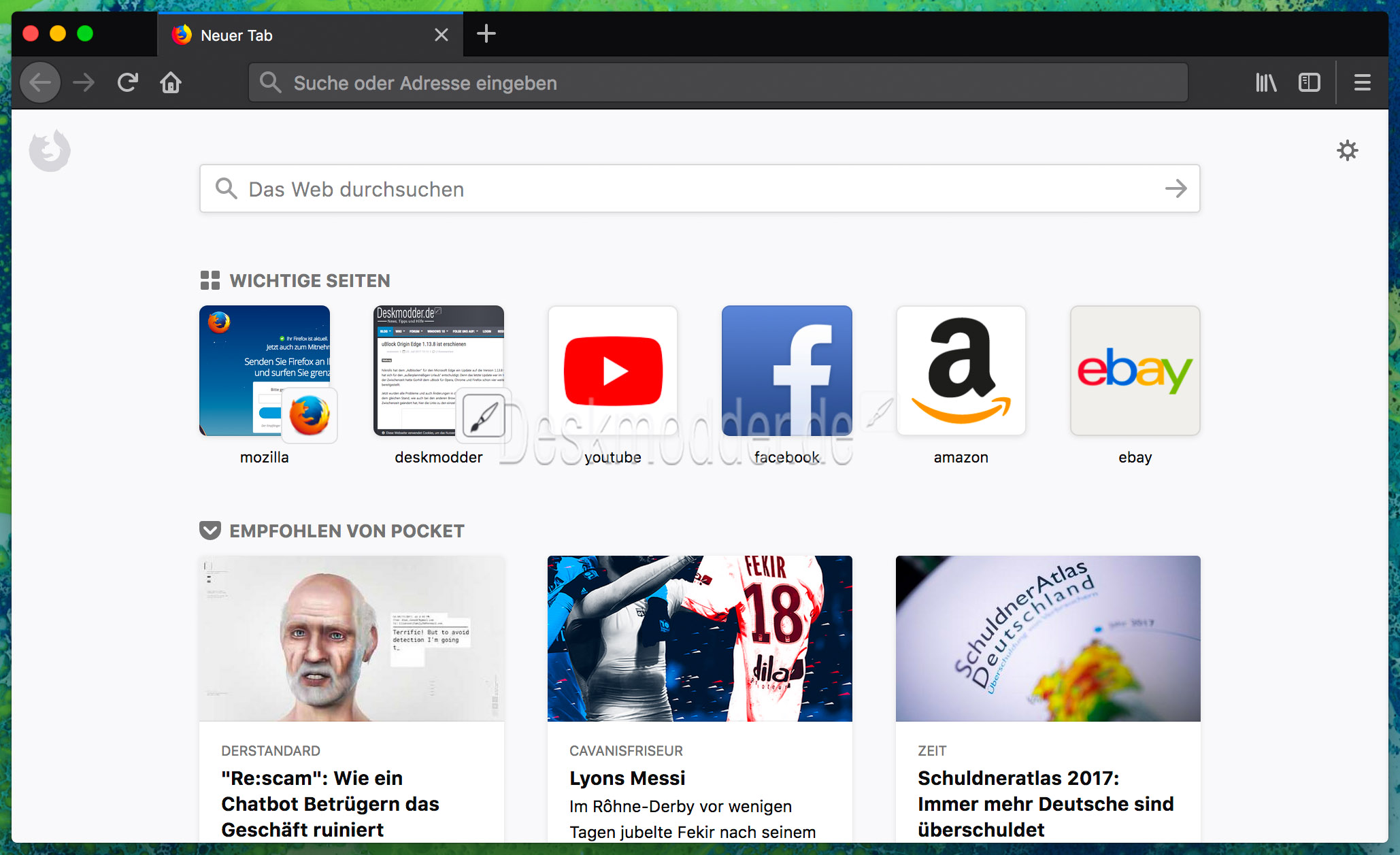This screenshot has width=1400, height=855.
Task: Open the Lyons Messi headline
Action: coord(627,778)
